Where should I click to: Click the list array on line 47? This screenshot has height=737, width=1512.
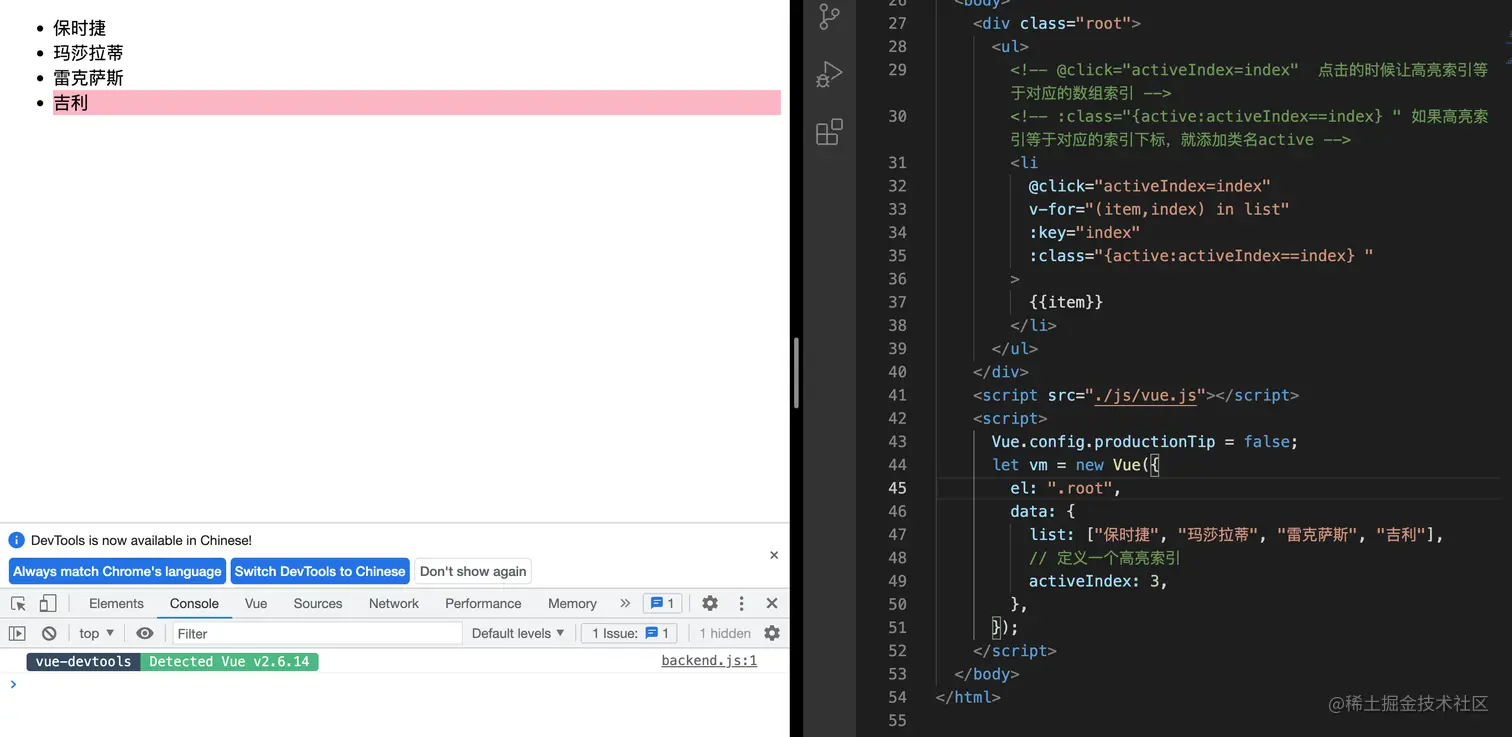[x=1237, y=535]
